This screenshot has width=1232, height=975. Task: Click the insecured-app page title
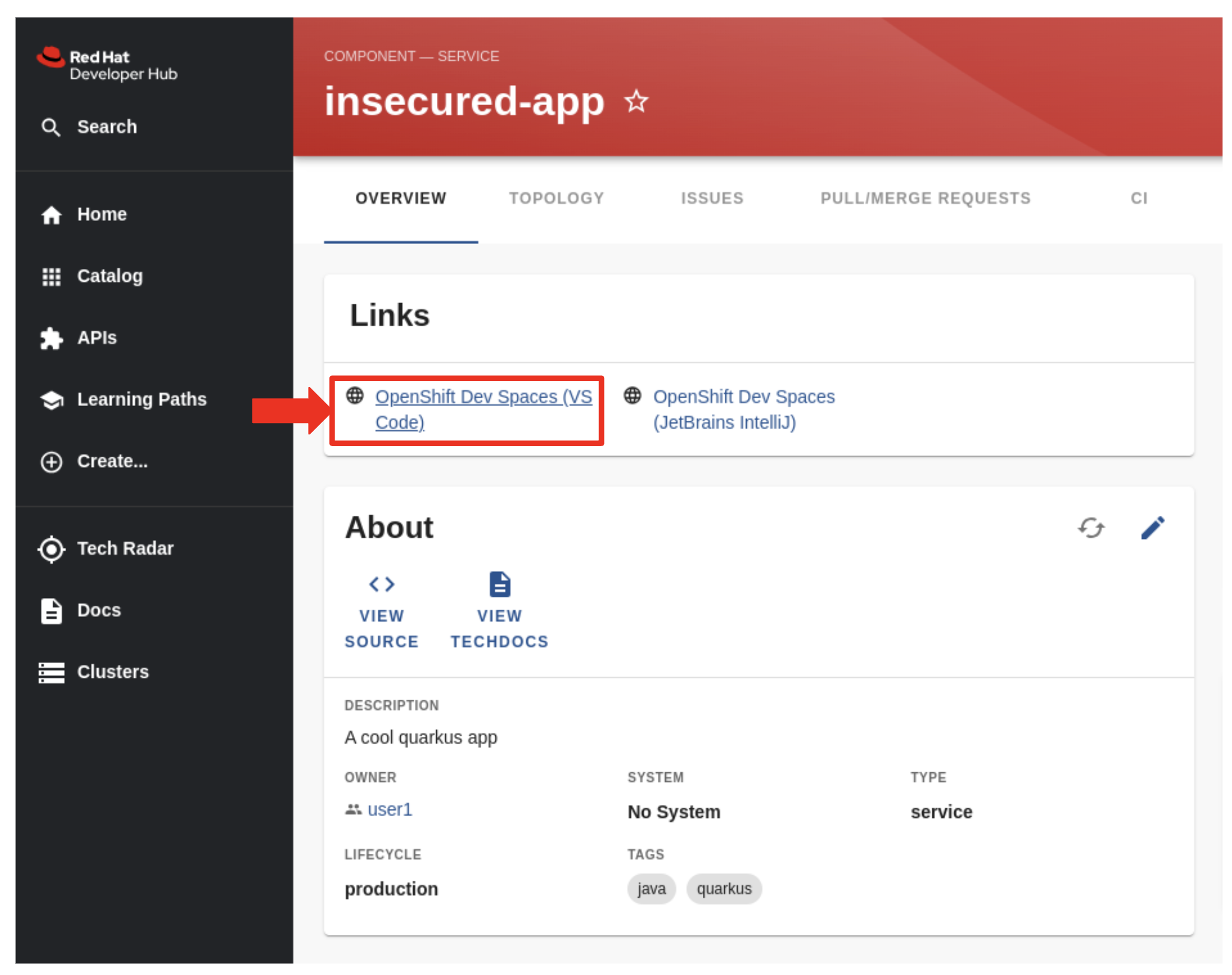[464, 102]
